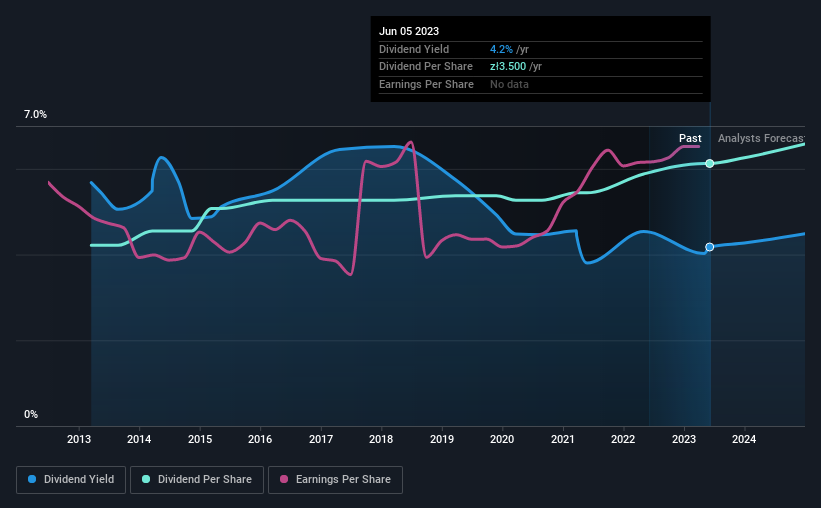Click the 2016 x-axis label
Viewport: 821px width, 508px height.
pyautogui.click(x=260, y=439)
